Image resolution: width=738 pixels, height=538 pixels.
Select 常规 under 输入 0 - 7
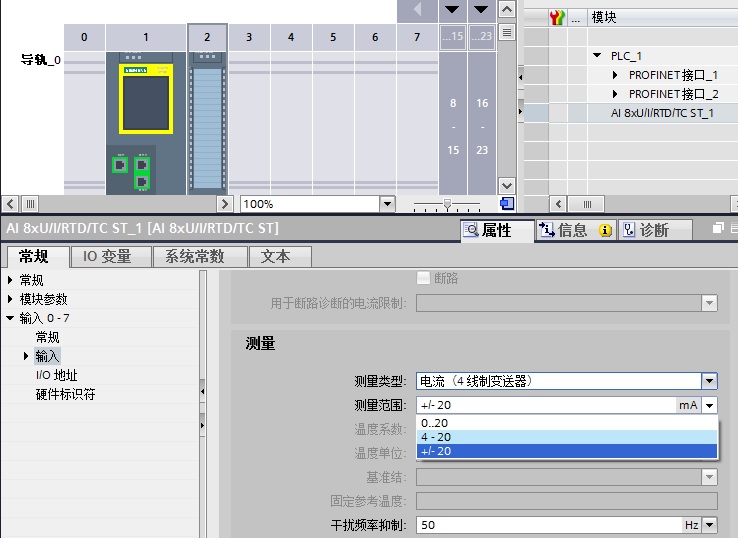pyautogui.click(x=47, y=337)
